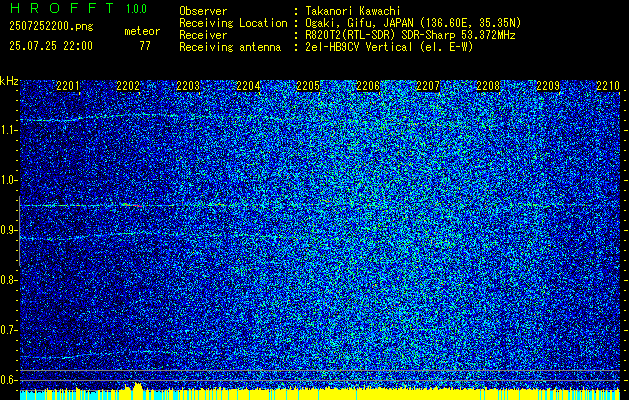
Task: Click the 0.6 kHz axis label
Action: (8, 380)
